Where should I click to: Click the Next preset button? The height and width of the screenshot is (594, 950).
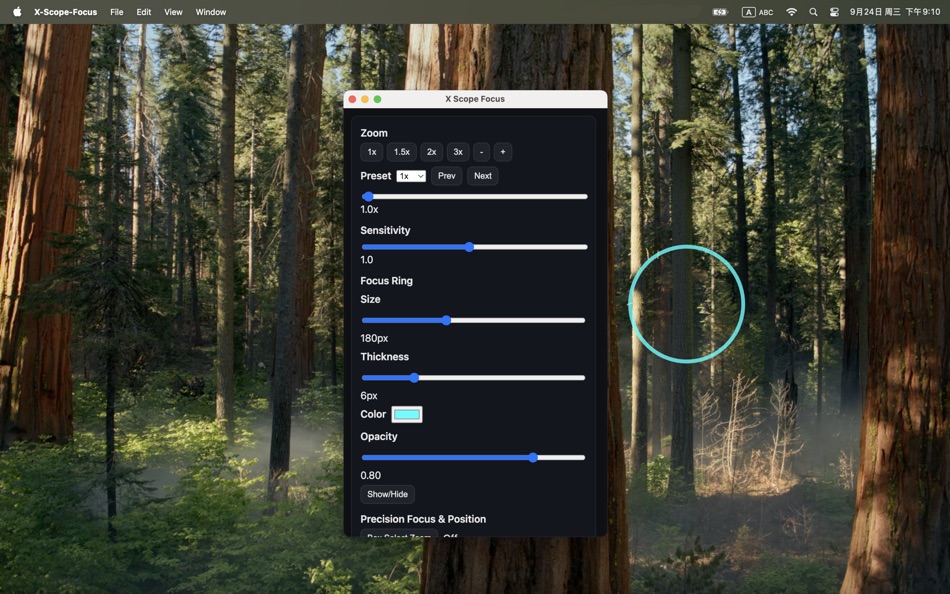pos(483,175)
